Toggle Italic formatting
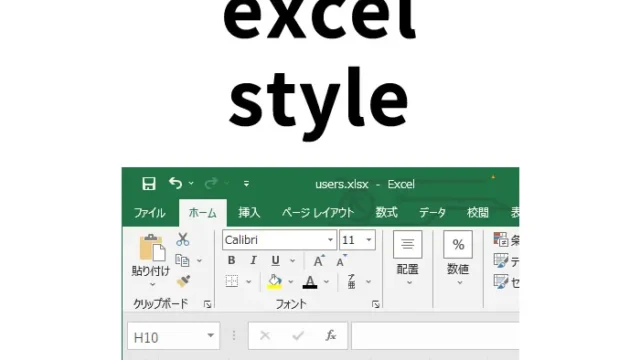This screenshot has height=360, width=640. [x=253, y=260]
